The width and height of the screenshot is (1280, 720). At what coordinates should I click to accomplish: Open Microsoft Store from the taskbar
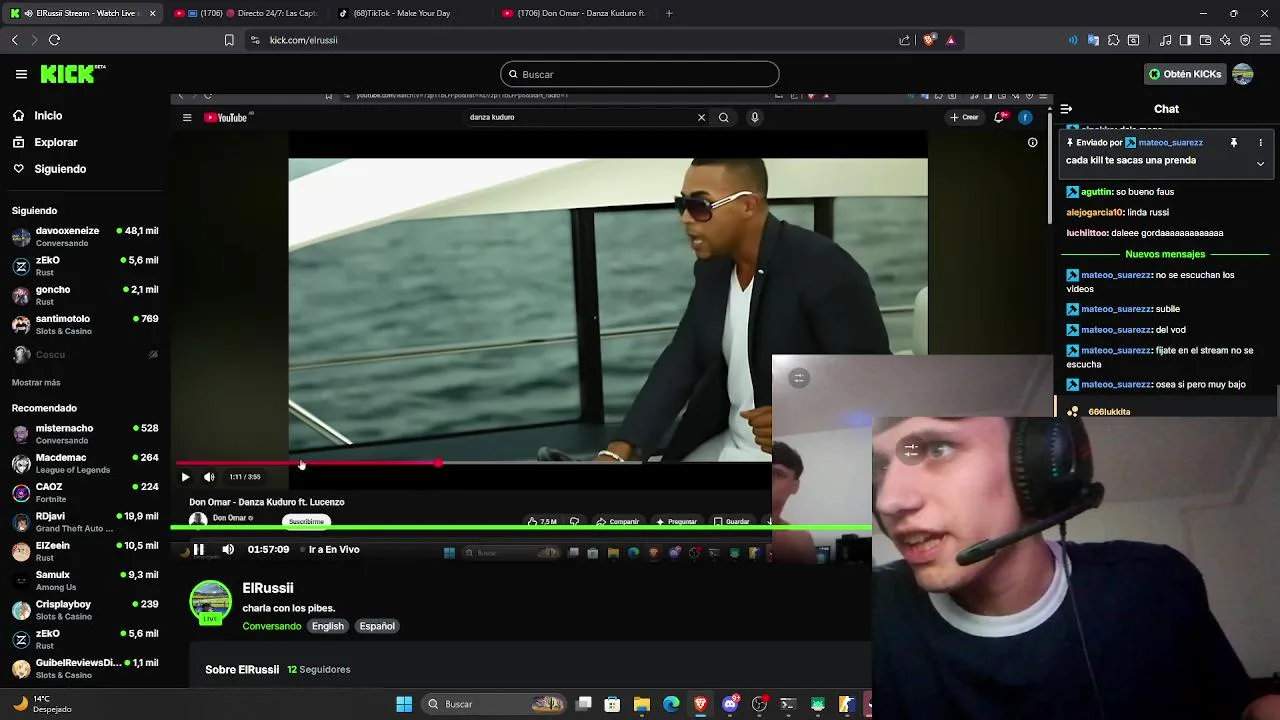[613, 704]
